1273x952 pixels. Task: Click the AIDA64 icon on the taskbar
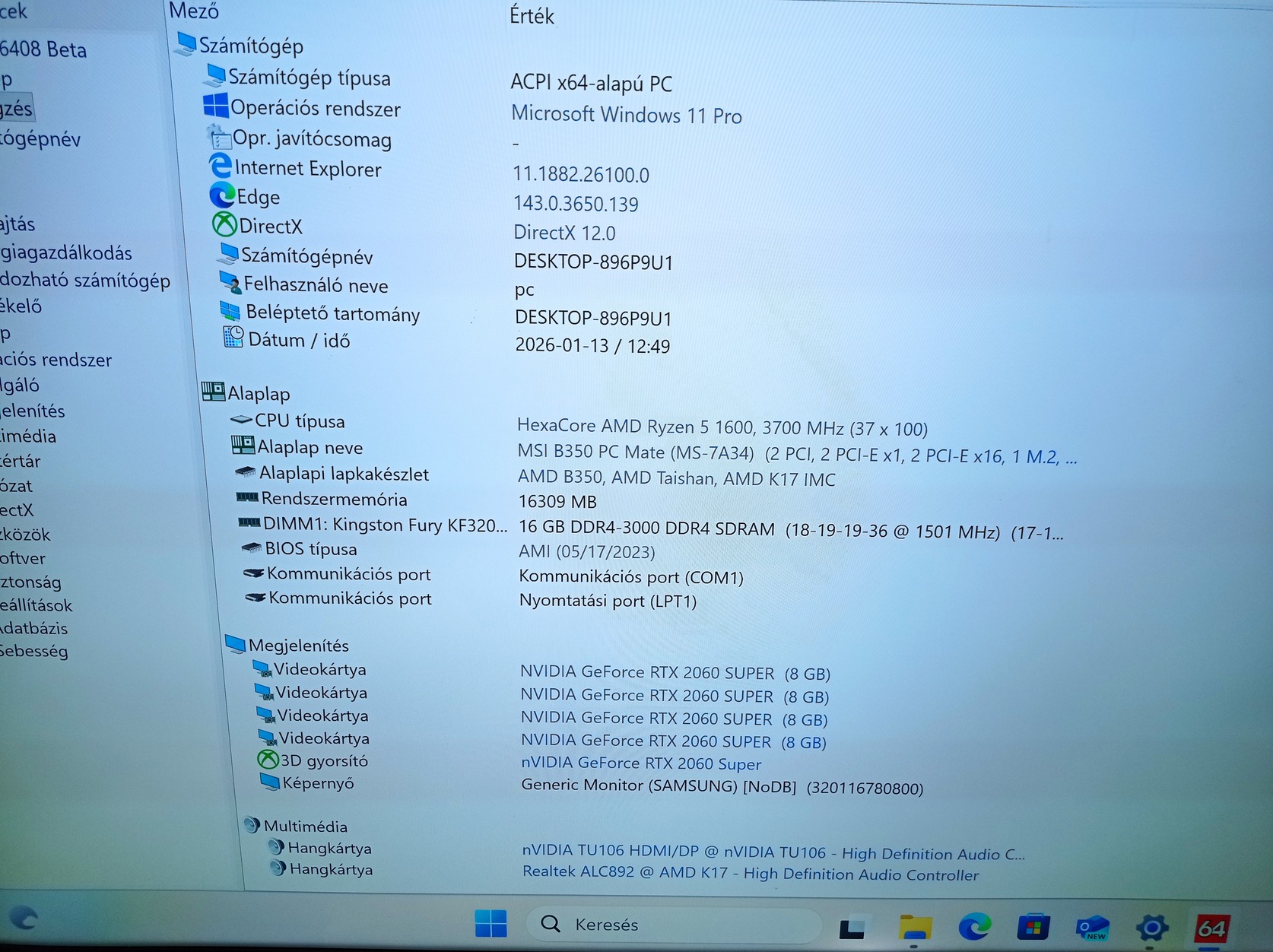point(1211,928)
